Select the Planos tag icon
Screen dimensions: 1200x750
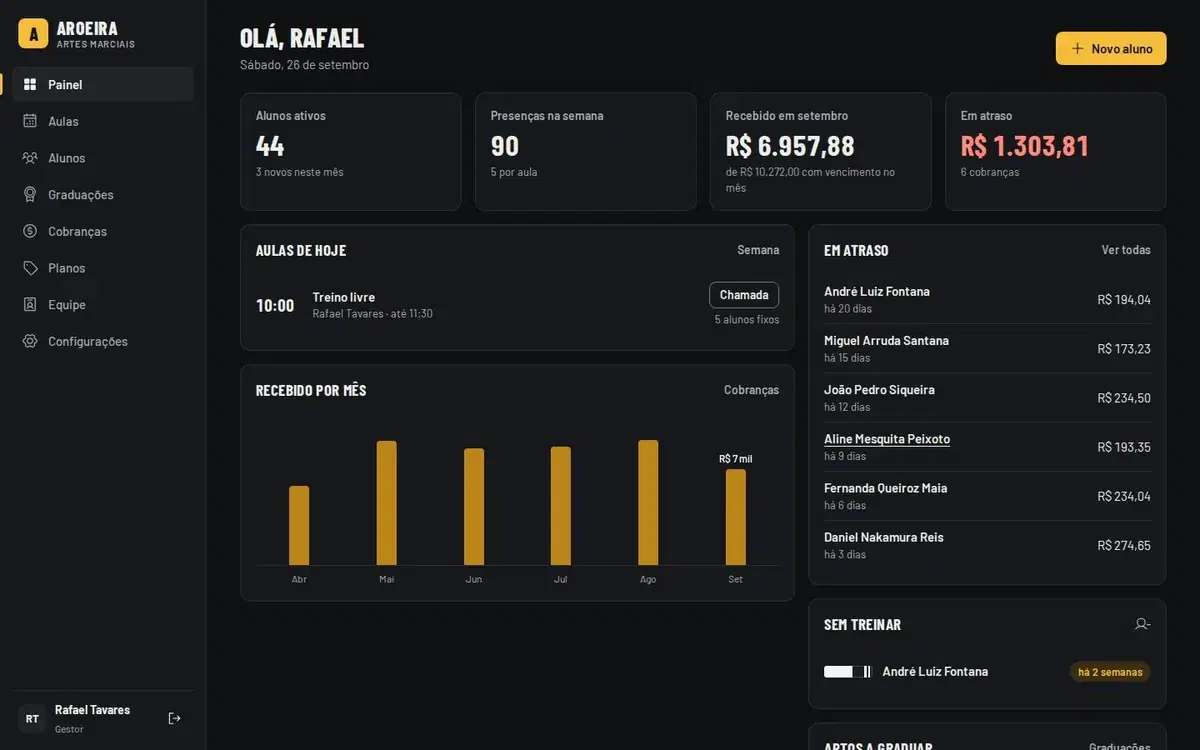tap(30, 268)
